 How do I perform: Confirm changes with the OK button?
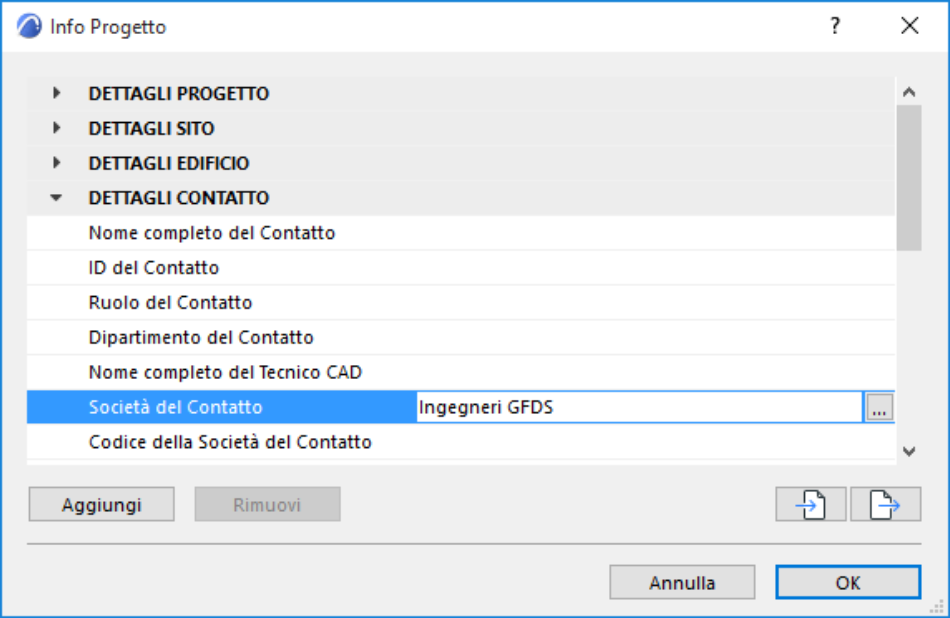coord(847,582)
